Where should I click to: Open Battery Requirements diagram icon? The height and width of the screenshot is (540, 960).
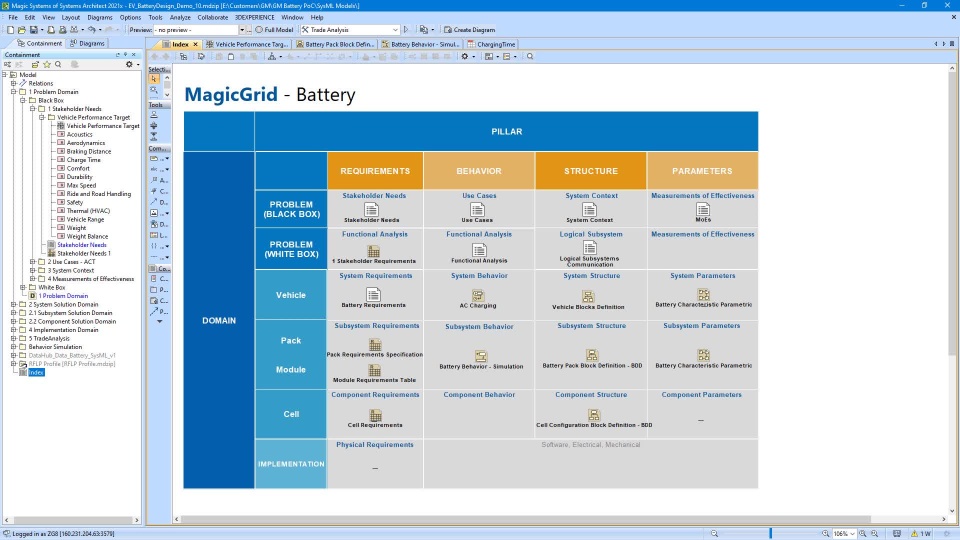[x=373, y=294]
